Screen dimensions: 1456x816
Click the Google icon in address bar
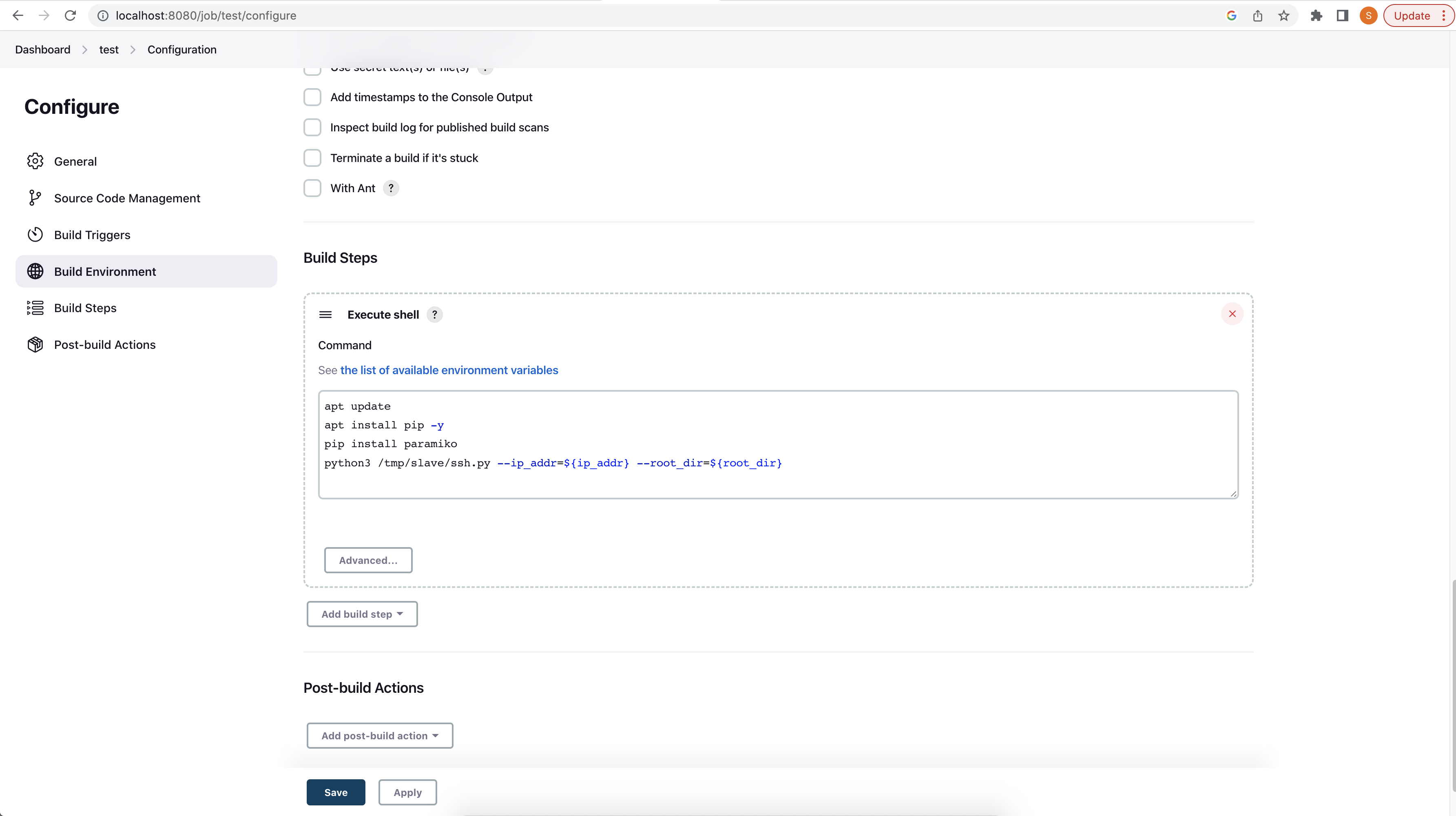1232,15
